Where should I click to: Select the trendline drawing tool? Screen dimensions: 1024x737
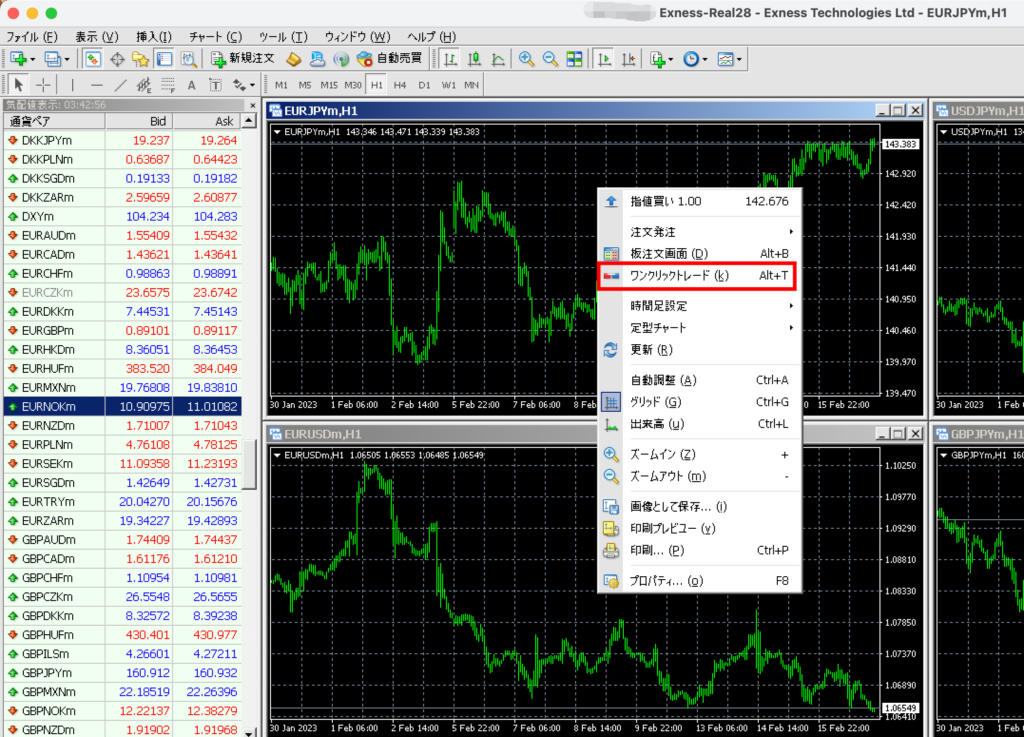[120, 84]
